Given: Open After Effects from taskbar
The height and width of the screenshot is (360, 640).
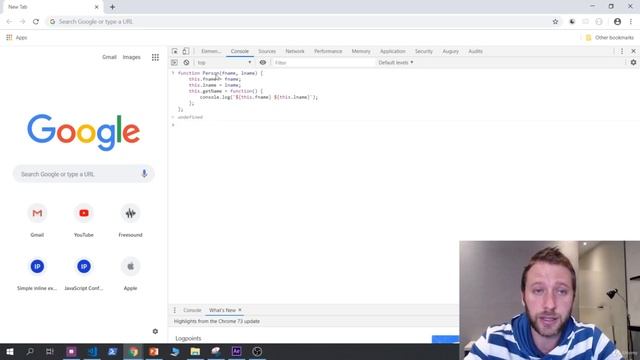Looking at the screenshot, I should [x=236, y=351].
